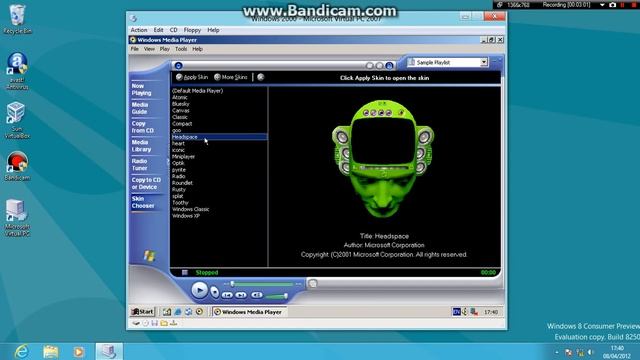Select the (Default Media Player) skin
The width and height of the screenshot is (640, 360).
coord(197,91)
